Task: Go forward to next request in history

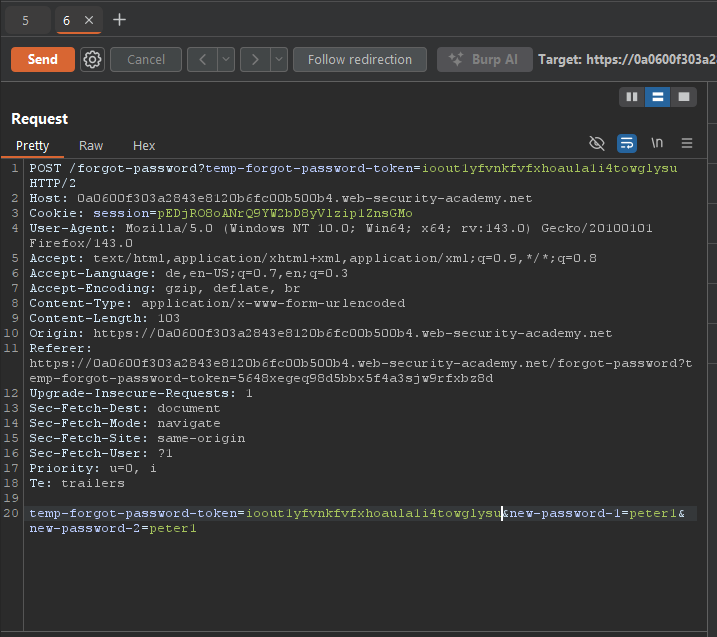Action: click(x=256, y=59)
